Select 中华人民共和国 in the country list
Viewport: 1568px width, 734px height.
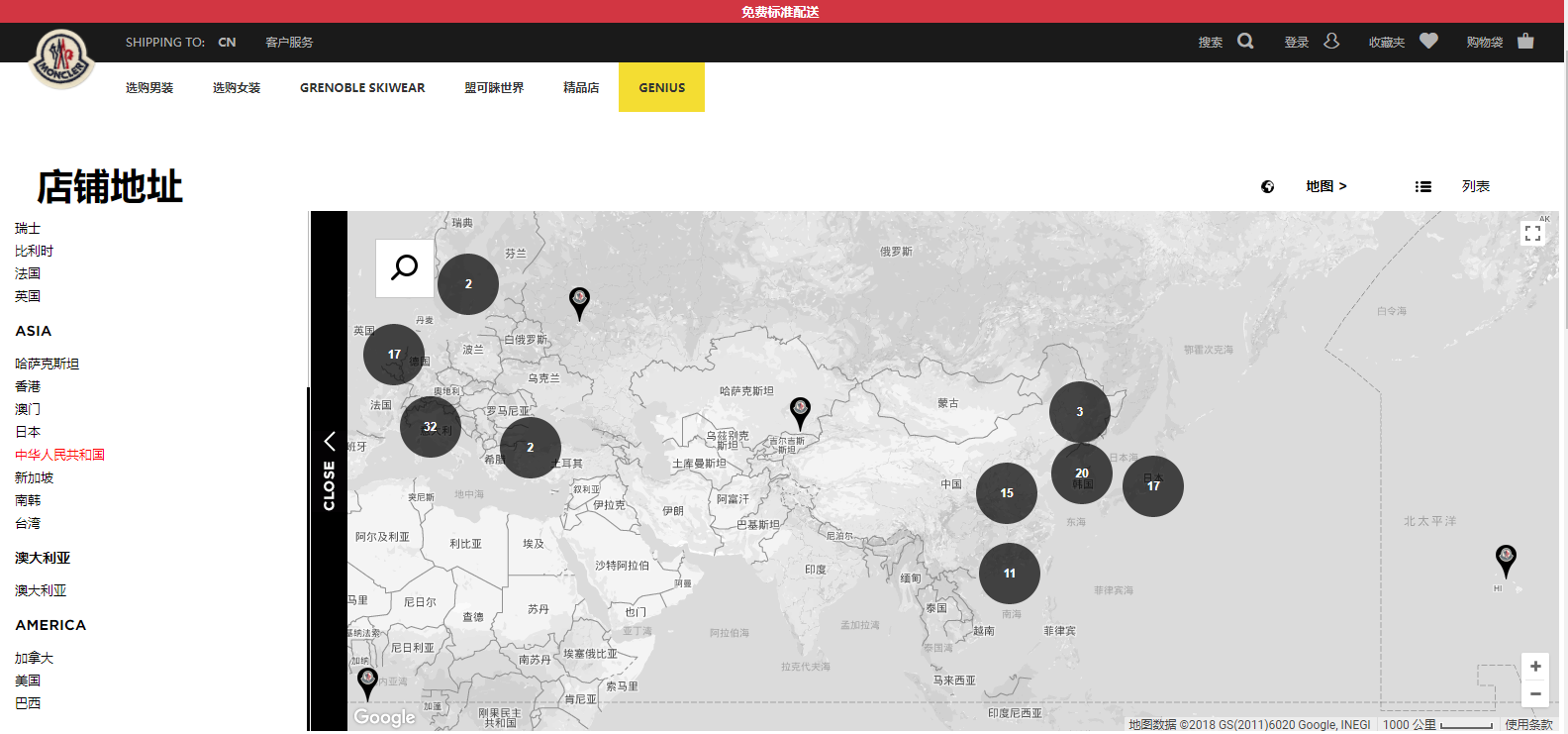59,455
